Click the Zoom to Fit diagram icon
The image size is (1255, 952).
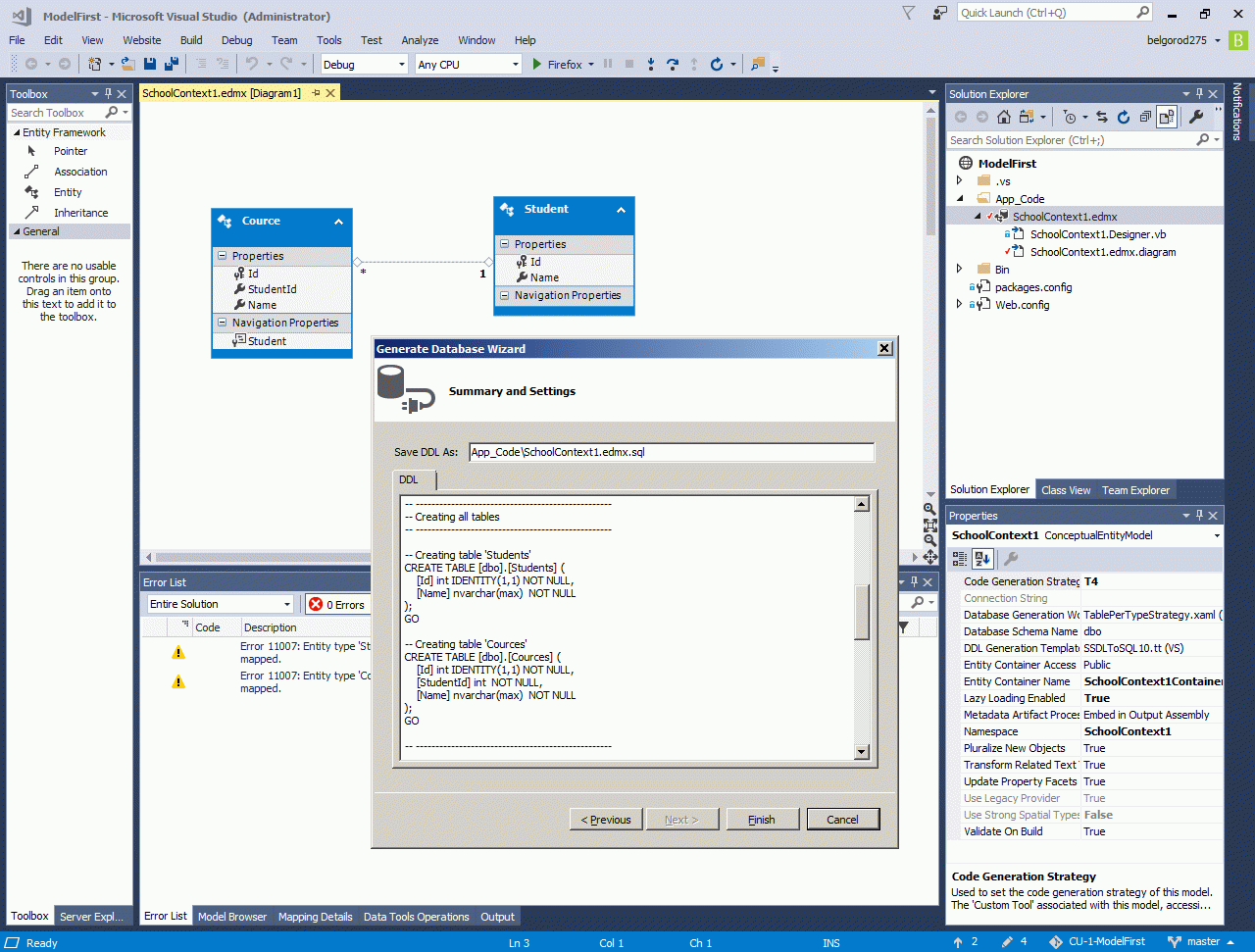coord(929,525)
